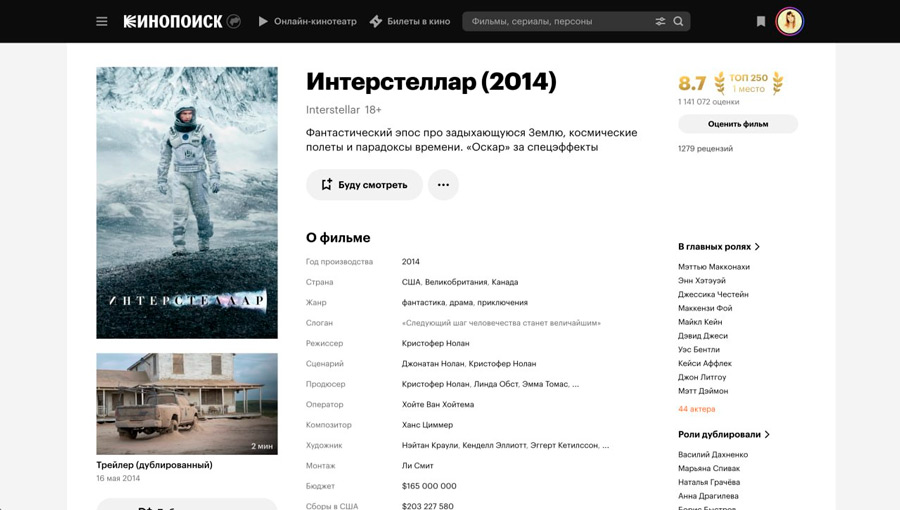
Task: Expand full producers list ellipsis
Action: (x=575, y=384)
